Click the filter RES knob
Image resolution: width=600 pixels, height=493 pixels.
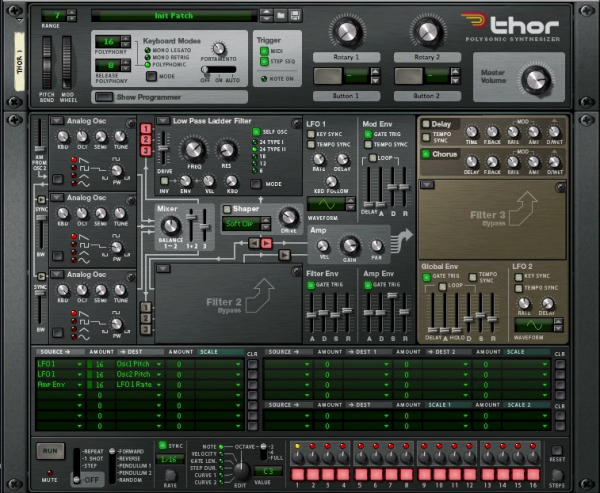tap(227, 150)
